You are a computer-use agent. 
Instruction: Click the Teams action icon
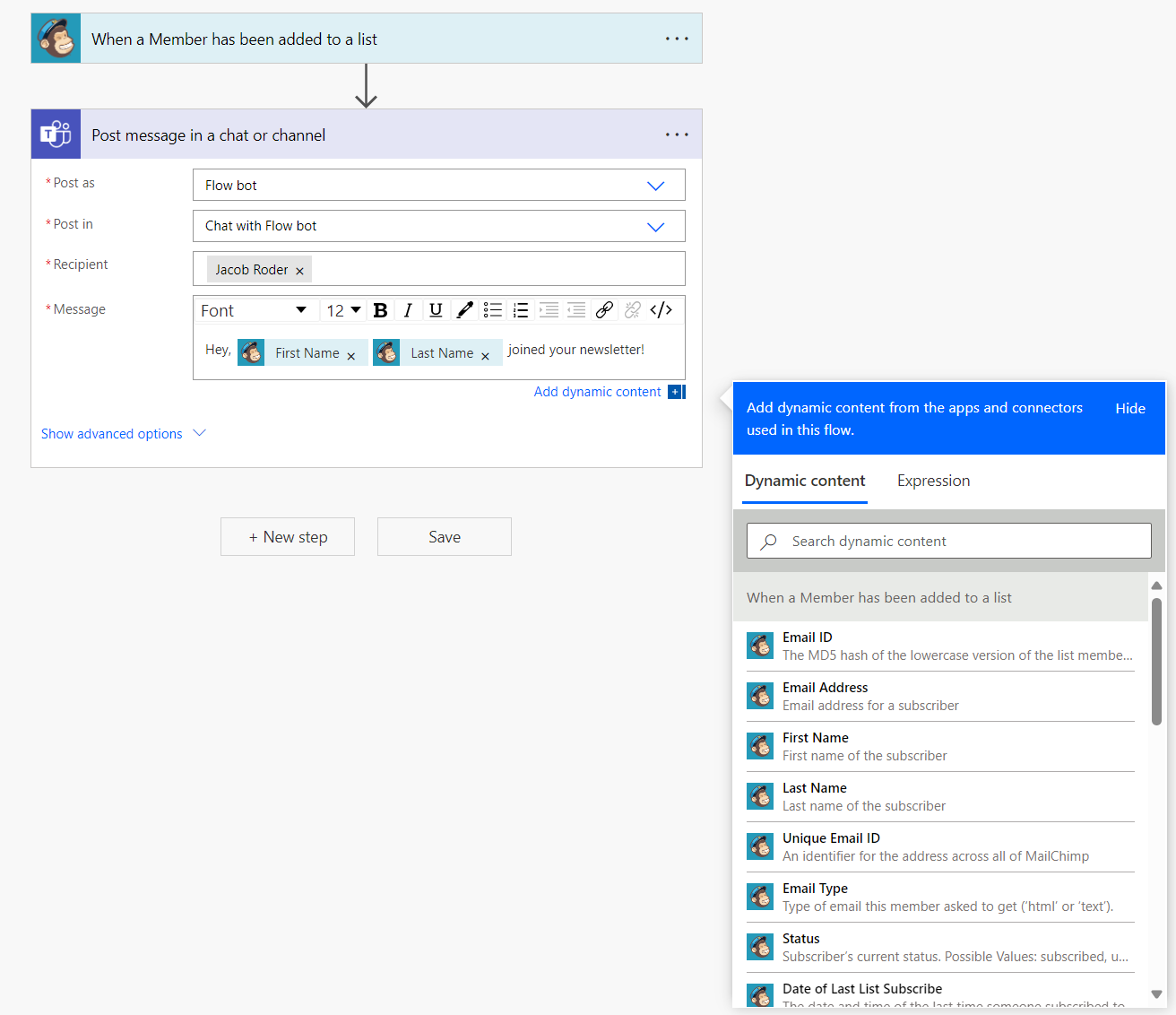tap(56, 134)
